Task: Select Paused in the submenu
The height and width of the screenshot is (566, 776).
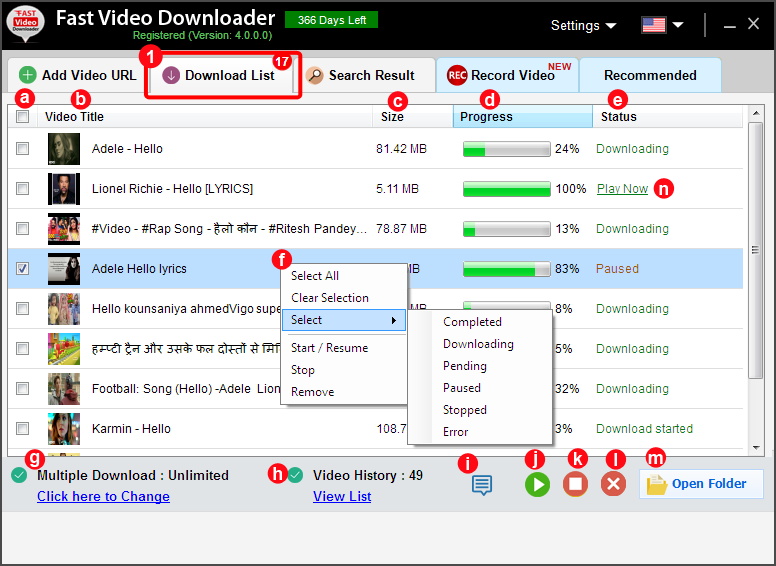Action: (480, 388)
